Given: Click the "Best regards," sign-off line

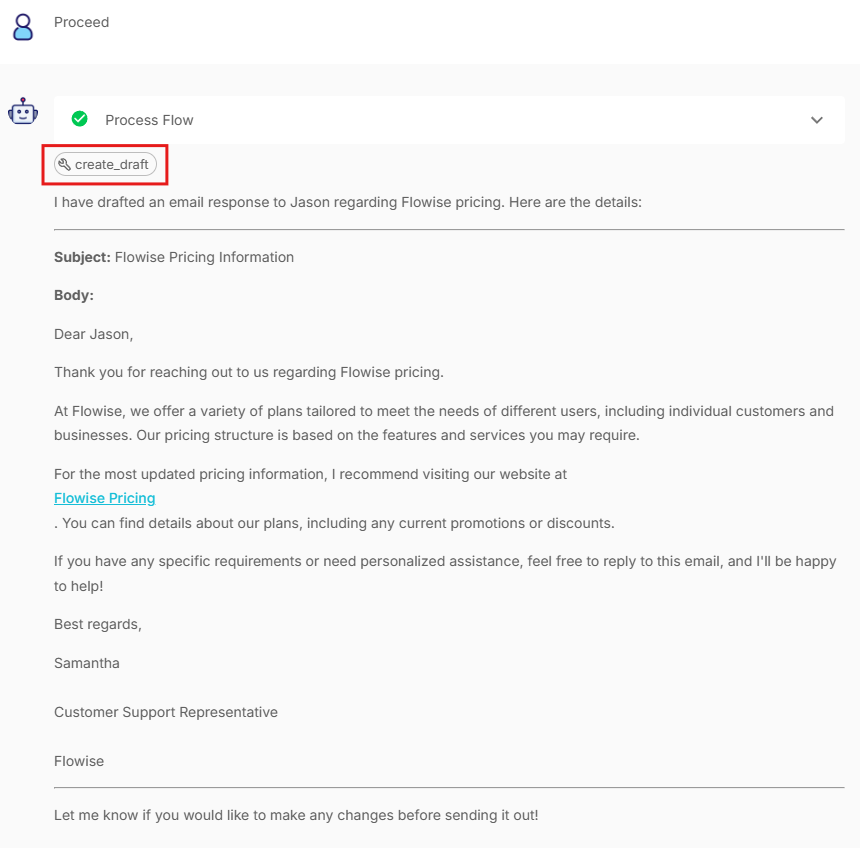Looking at the screenshot, I should (98, 624).
